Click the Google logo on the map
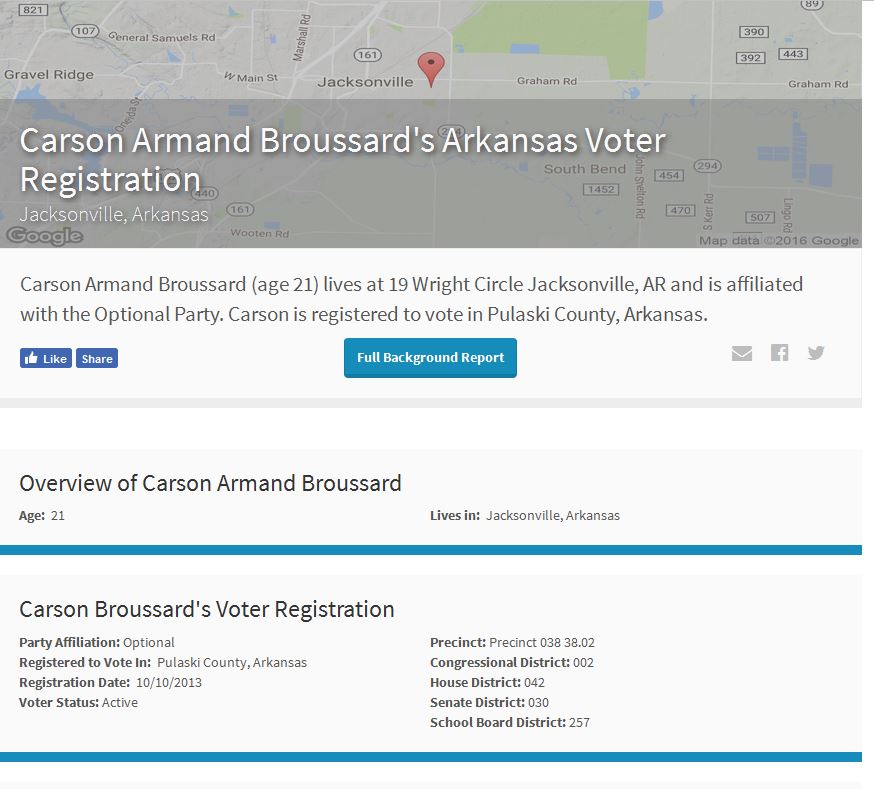874x789 pixels. 44,235
